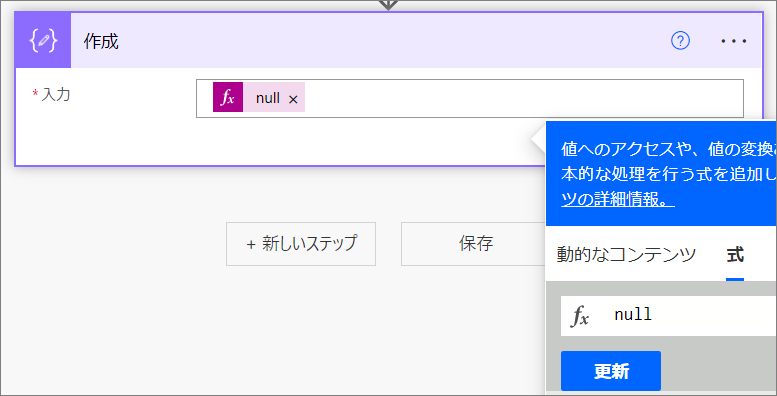Click the Compose action braces icon
This screenshot has height=396, width=777.
43,41
